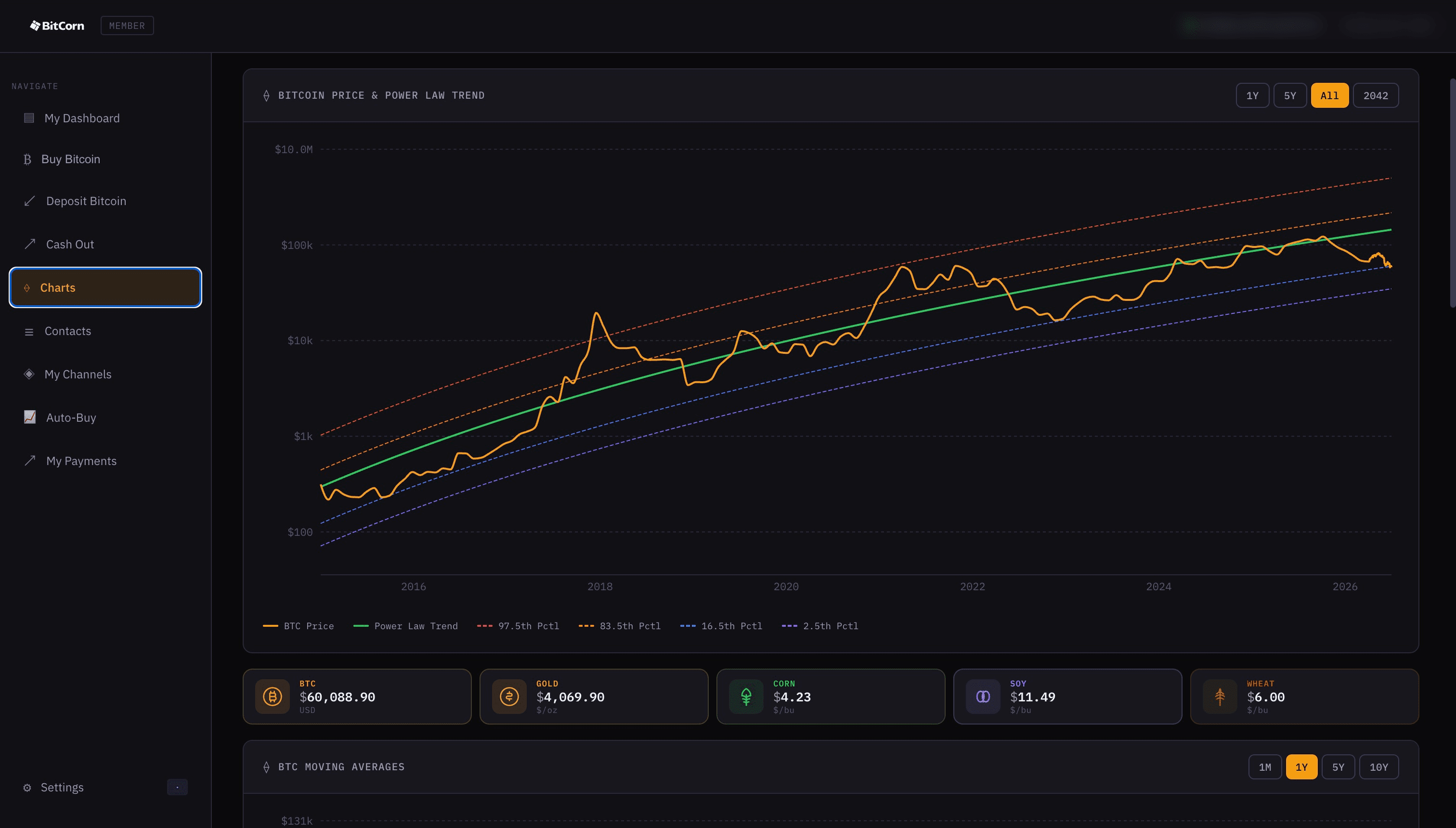Go to My Channels
Image resolution: width=1456 pixels, height=828 pixels.
click(x=106, y=374)
